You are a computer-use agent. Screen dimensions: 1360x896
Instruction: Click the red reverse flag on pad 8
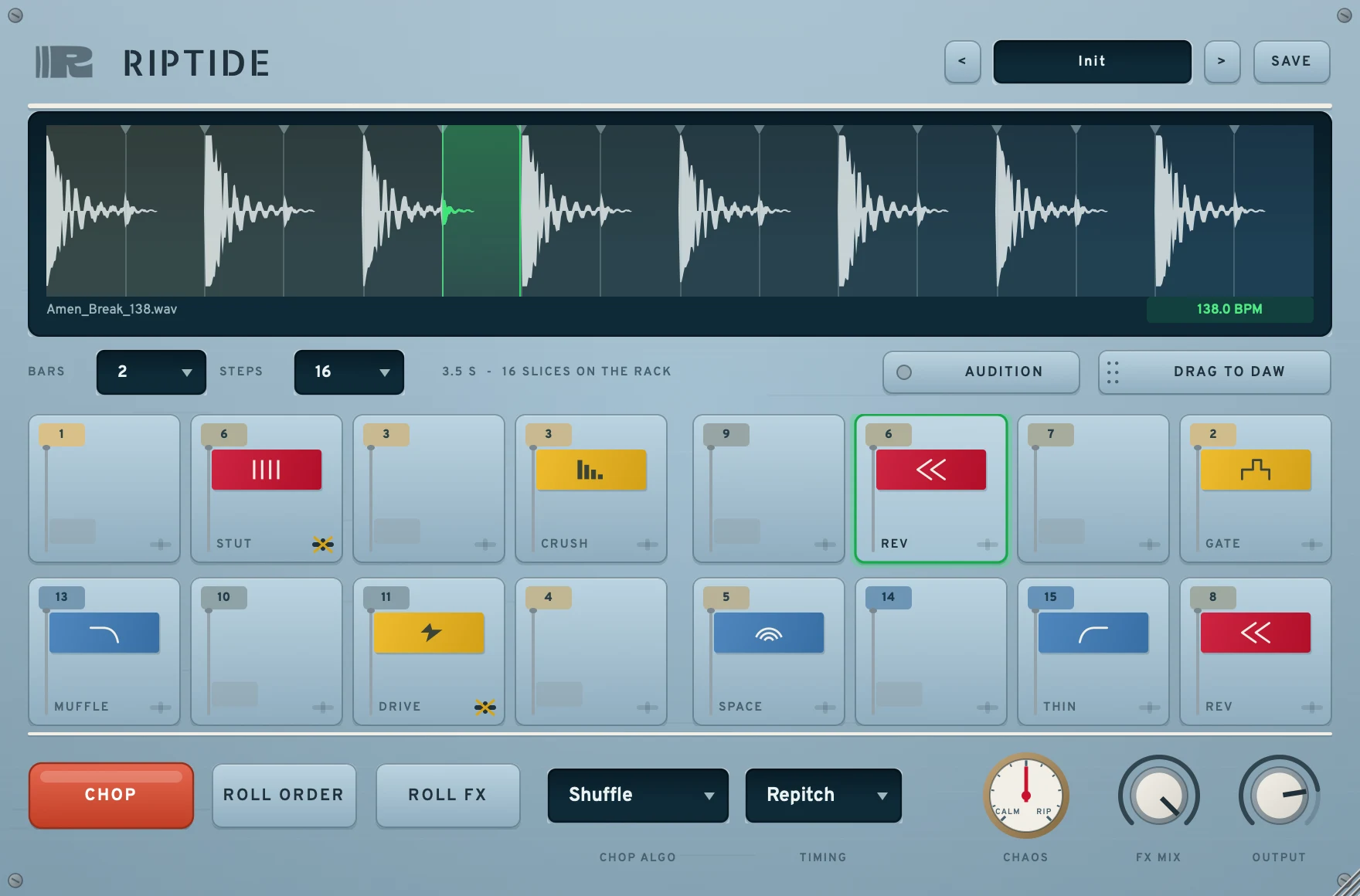point(1256,633)
